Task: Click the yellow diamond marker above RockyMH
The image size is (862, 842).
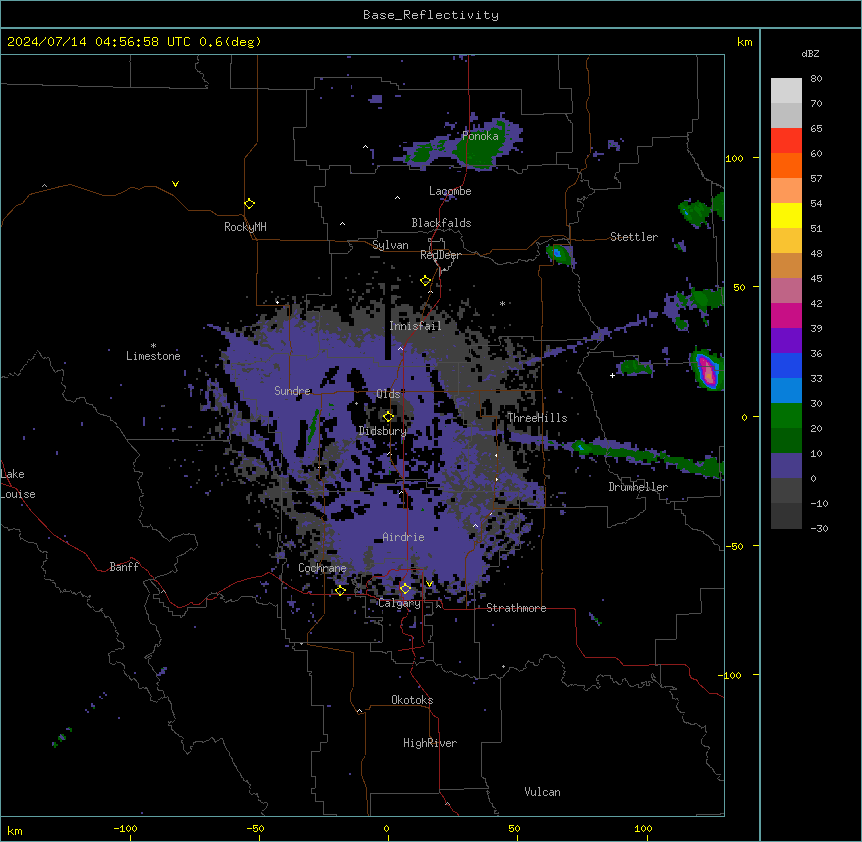Action: click(249, 204)
